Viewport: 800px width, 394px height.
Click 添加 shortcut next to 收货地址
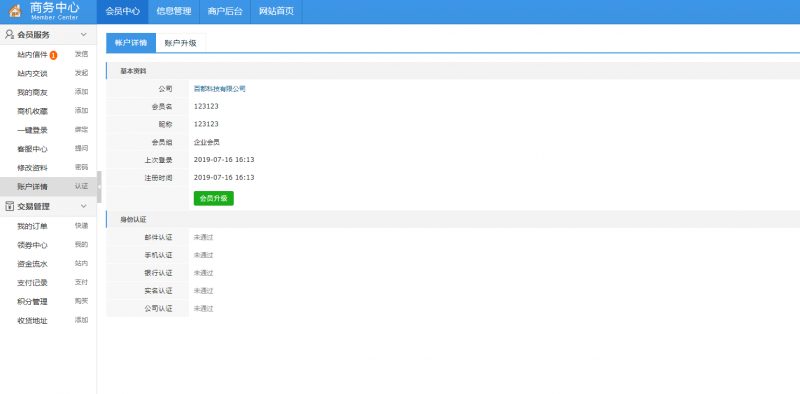tap(82, 321)
